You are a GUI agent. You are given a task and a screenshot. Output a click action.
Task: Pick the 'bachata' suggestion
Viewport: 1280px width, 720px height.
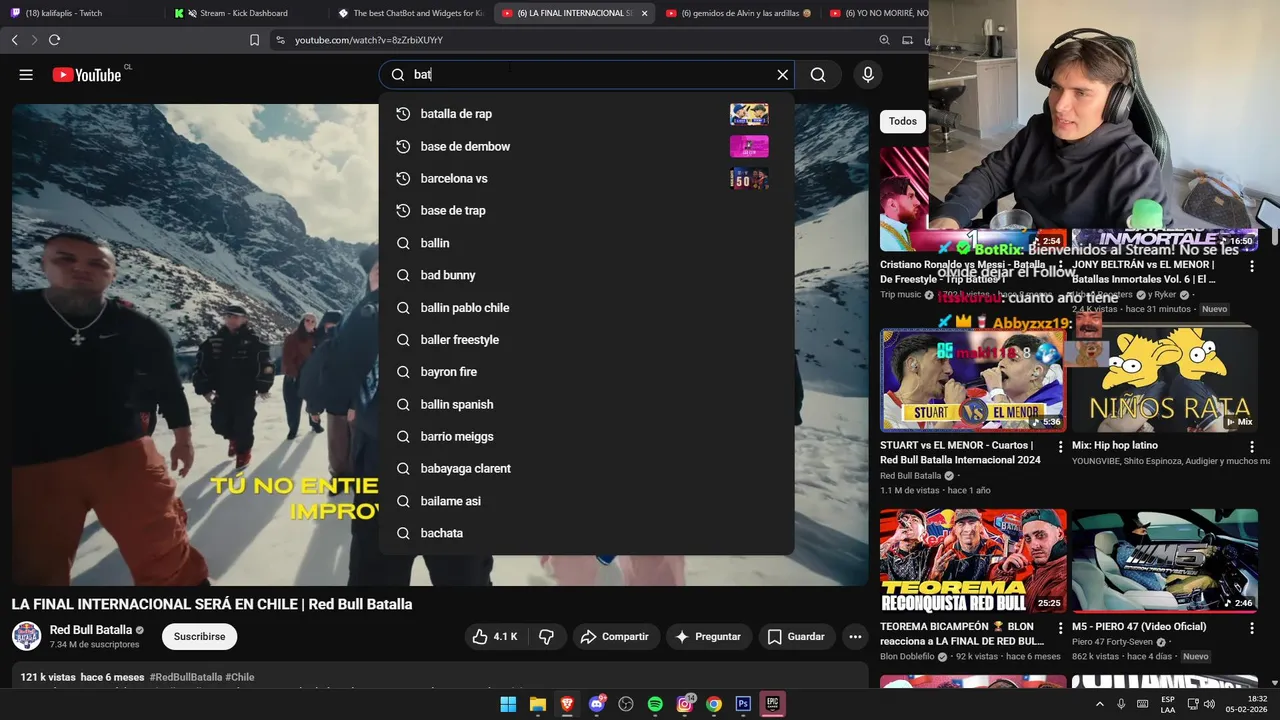point(586,533)
